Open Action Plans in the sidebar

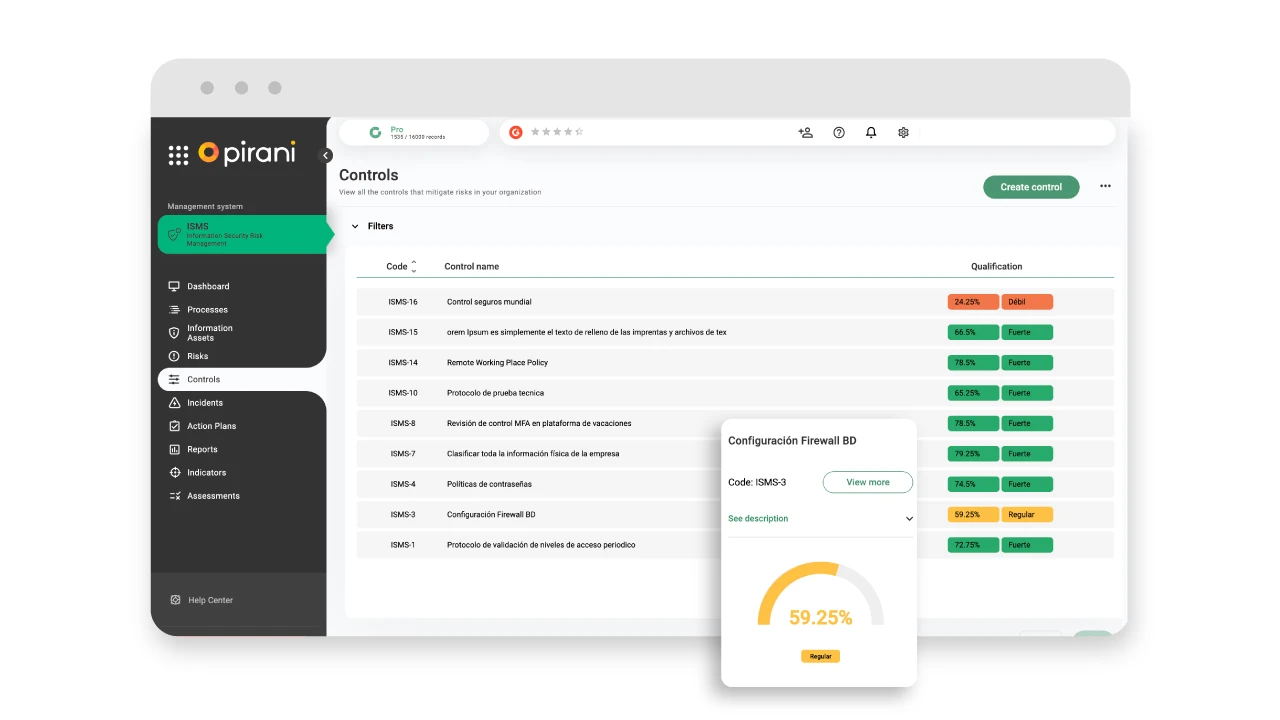tap(211, 426)
